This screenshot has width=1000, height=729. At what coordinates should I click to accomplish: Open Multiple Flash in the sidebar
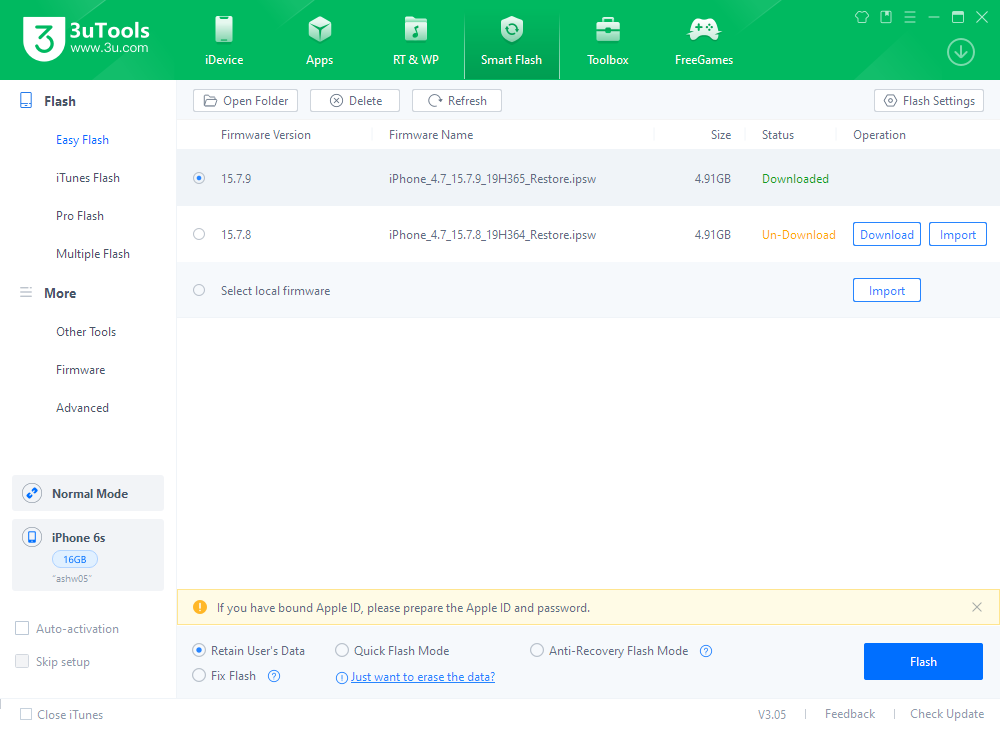pyautogui.click(x=93, y=254)
